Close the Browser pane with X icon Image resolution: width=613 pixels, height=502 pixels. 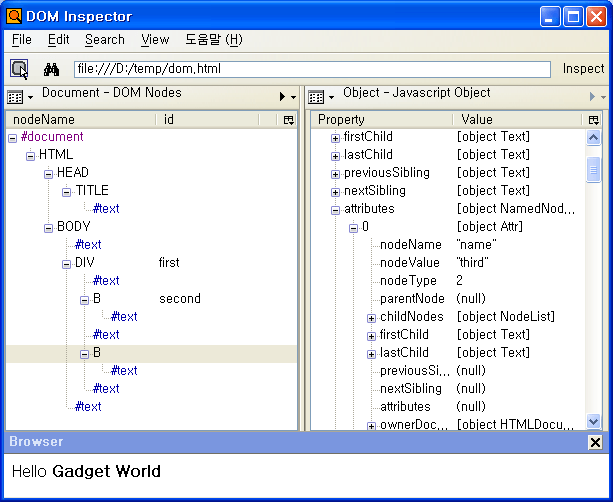595,442
